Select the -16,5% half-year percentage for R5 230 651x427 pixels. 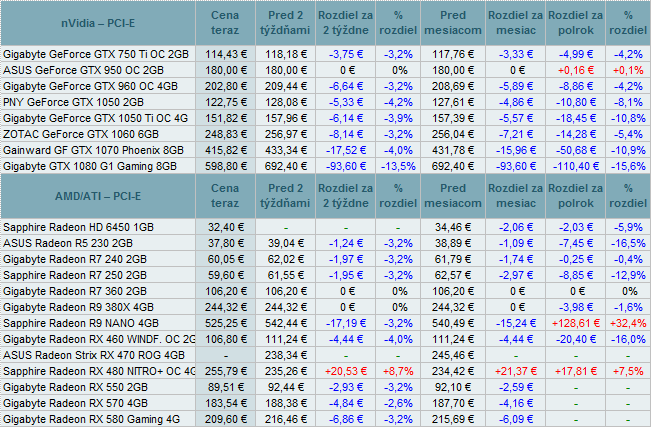coord(628,243)
